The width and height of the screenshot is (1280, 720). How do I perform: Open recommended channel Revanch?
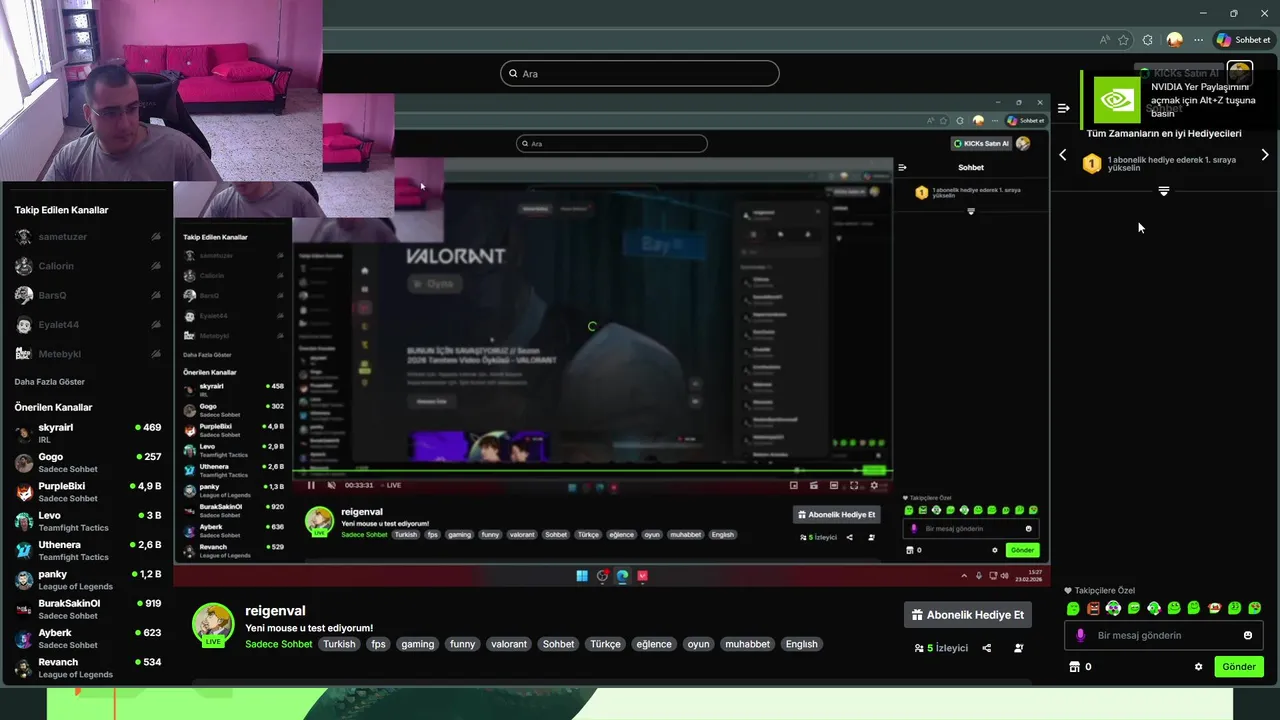[88, 667]
